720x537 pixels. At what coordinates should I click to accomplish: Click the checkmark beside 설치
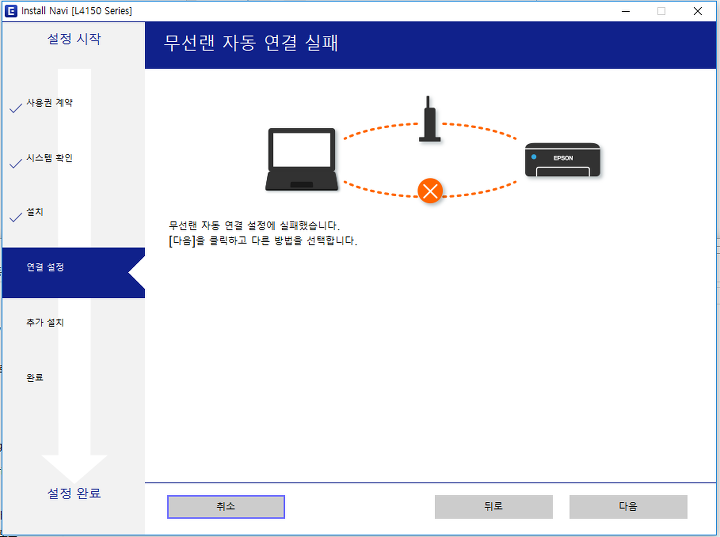[16, 217]
